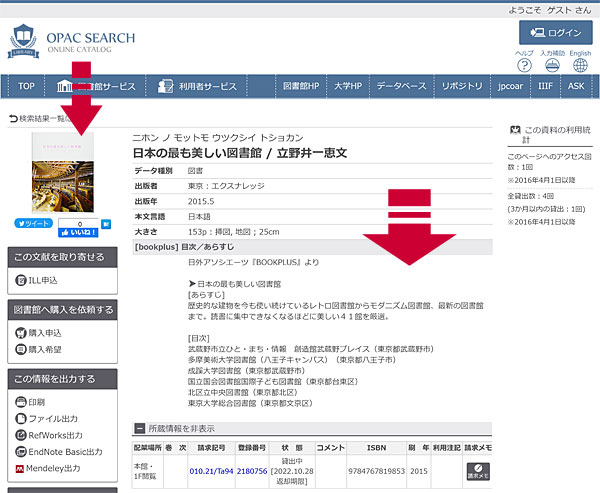Click the Facebook いいね! like button
This screenshot has width=600, height=493.
click(x=78, y=232)
